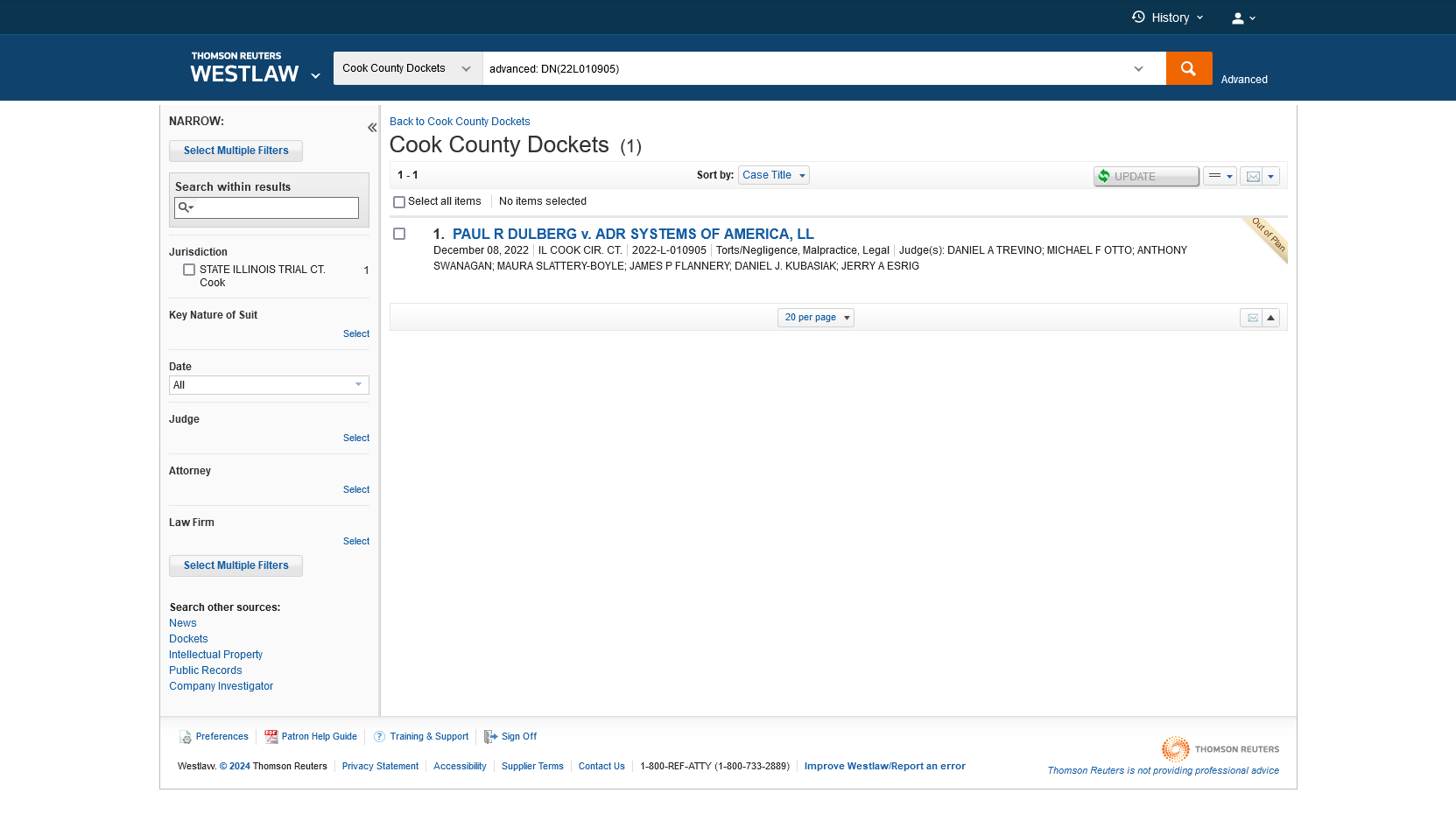
Task: Click the December 08, 2022 date text
Action: point(481,250)
